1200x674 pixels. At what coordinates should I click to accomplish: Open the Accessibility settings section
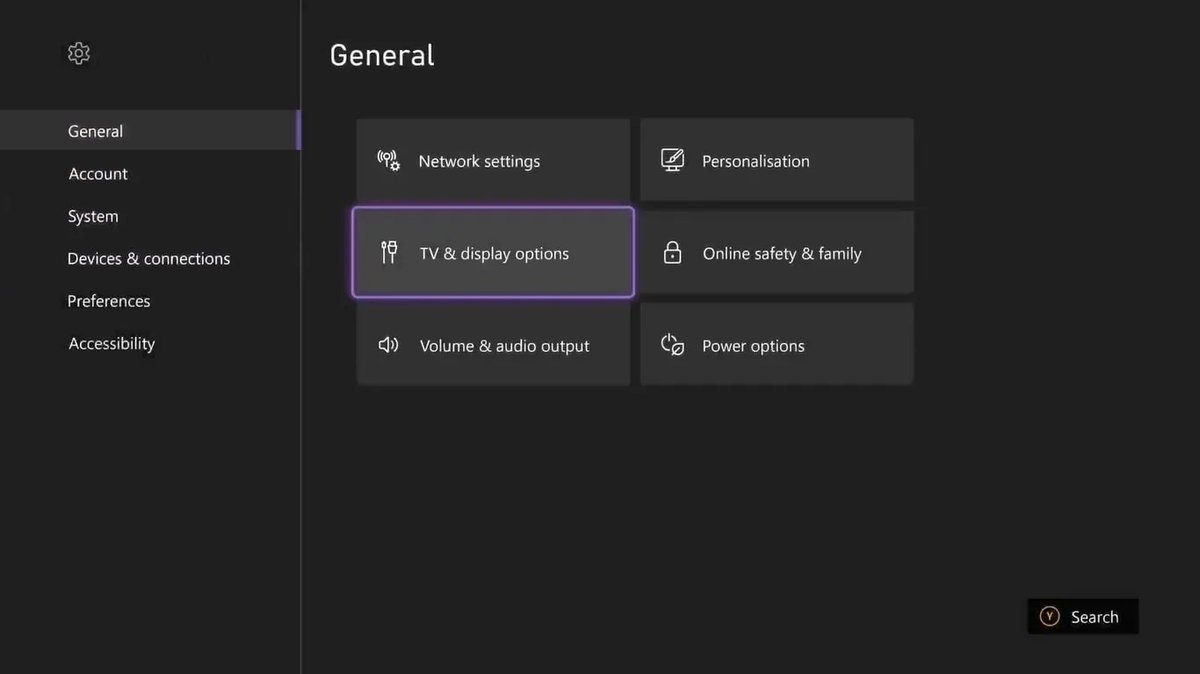111,343
